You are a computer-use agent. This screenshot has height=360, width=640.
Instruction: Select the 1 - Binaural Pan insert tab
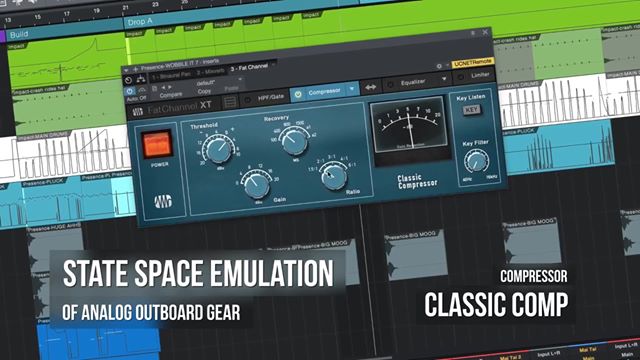[171, 76]
